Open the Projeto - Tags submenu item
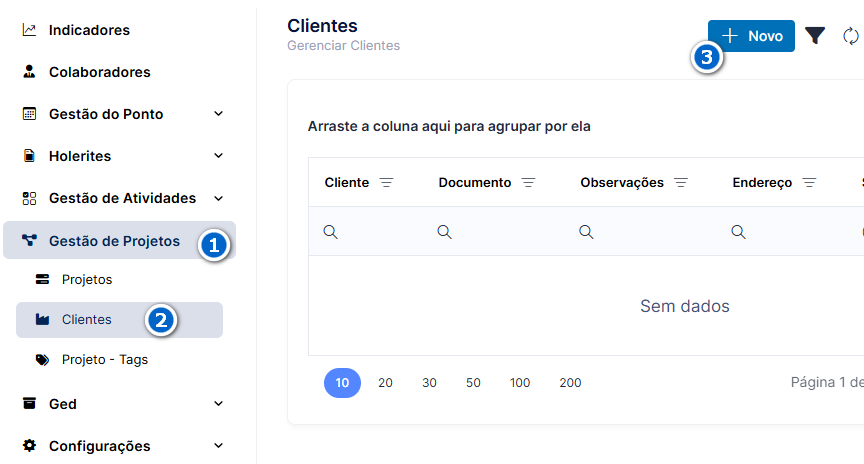 coord(120,360)
